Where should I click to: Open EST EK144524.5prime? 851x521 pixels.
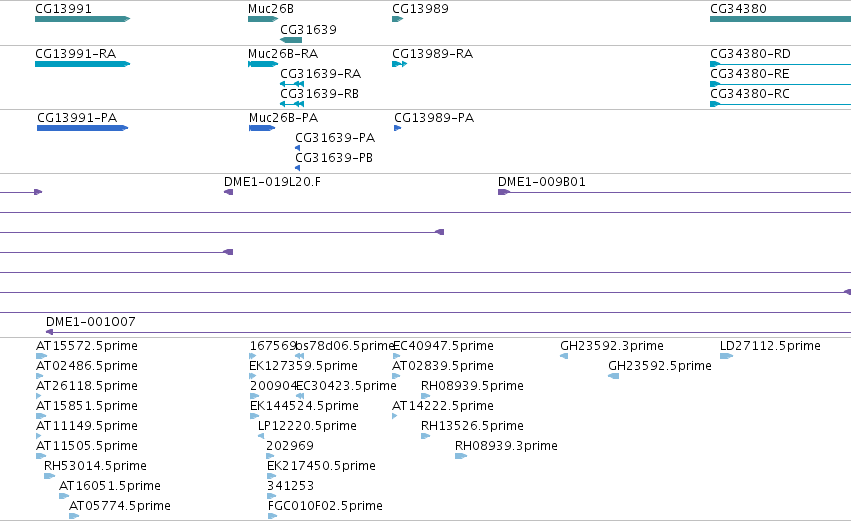point(304,406)
